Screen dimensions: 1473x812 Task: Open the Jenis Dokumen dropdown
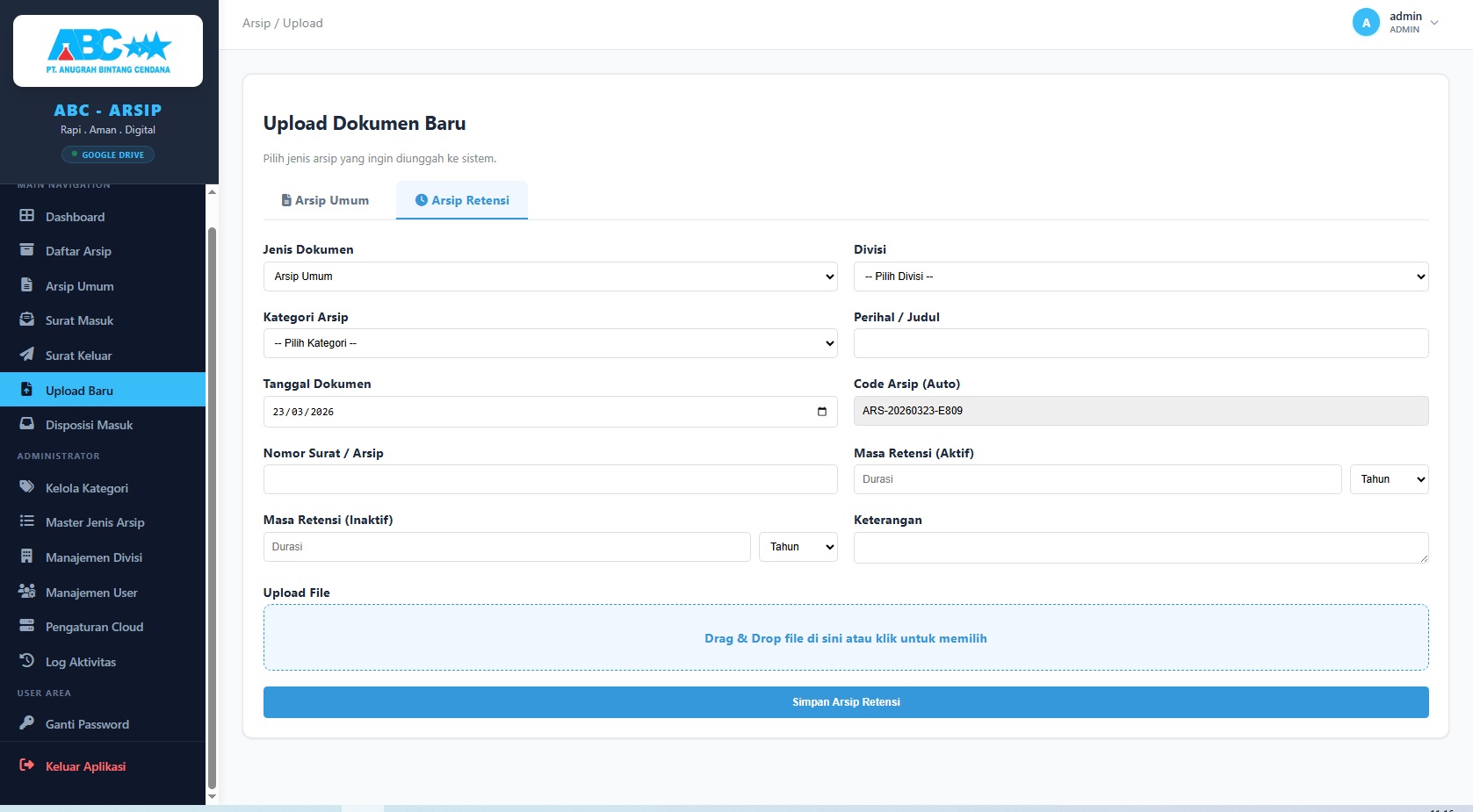[551, 277]
